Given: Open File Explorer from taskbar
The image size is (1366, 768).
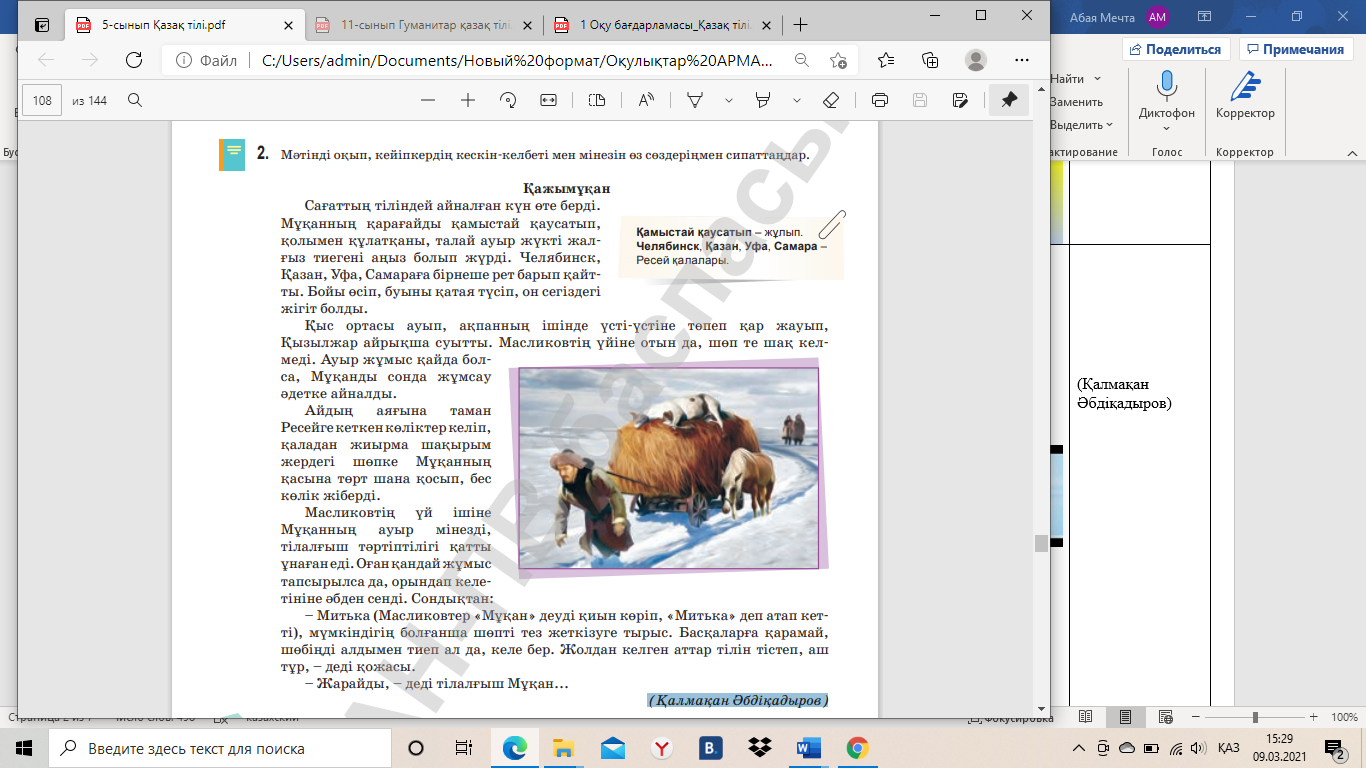Looking at the screenshot, I should point(564,748).
